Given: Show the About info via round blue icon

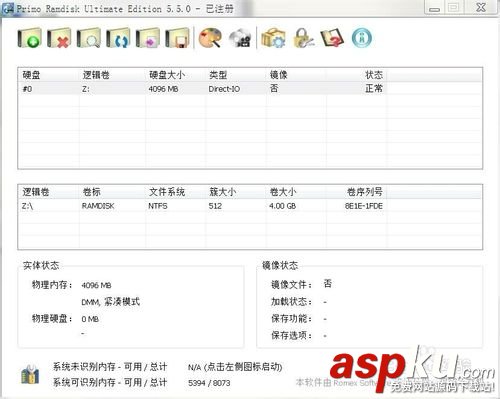Looking at the screenshot, I should [362, 38].
